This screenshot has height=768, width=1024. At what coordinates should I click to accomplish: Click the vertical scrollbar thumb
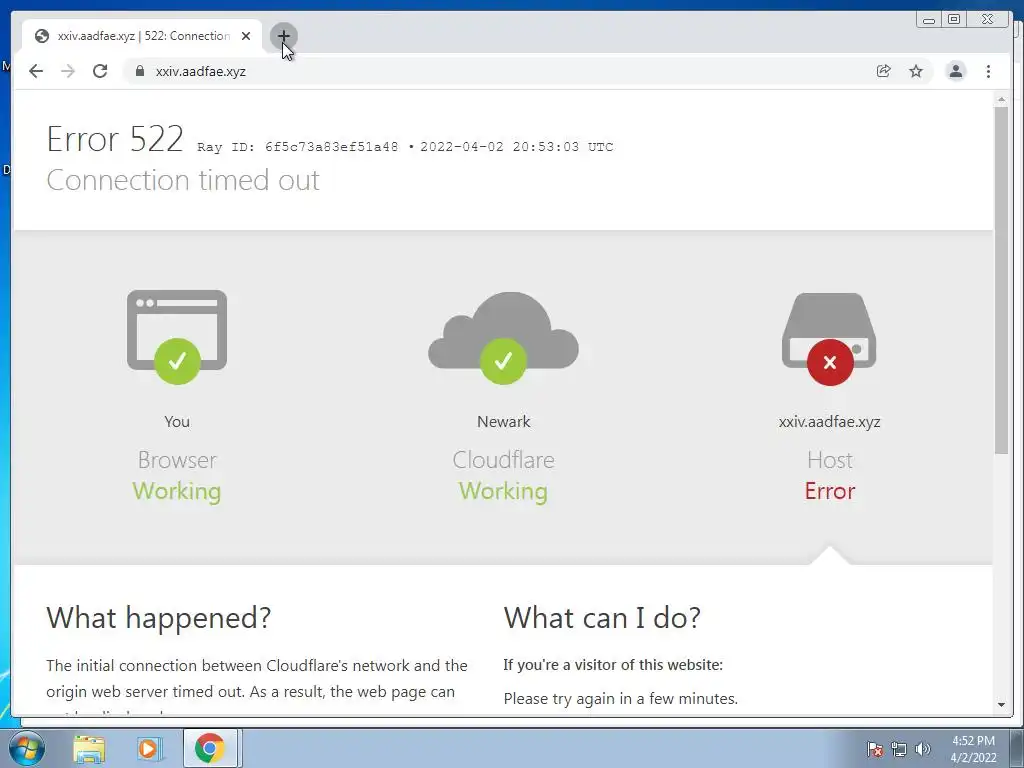(1001, 280)
